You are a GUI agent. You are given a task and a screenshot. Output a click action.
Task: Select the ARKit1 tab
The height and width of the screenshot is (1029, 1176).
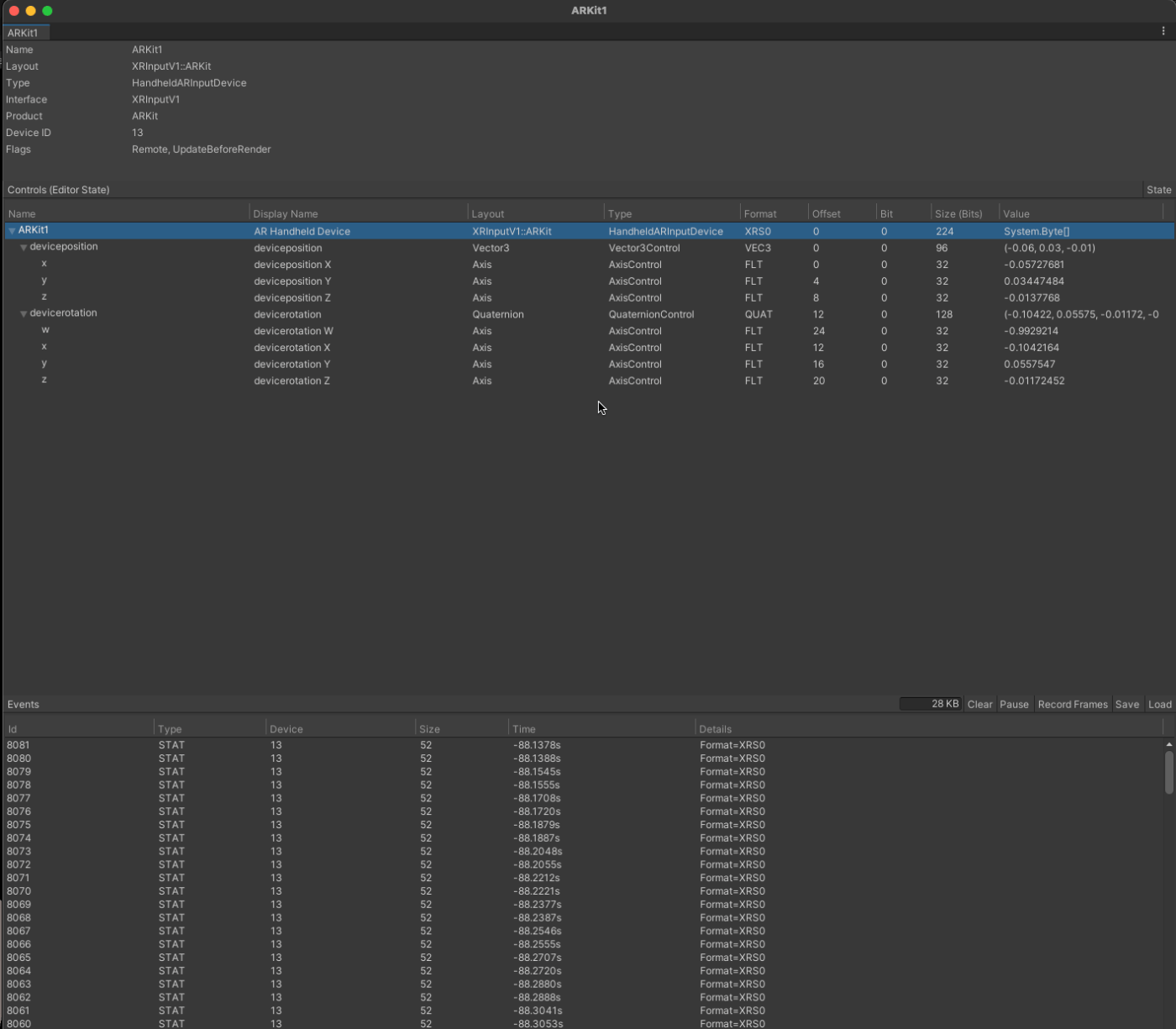(x=25, y=33)
